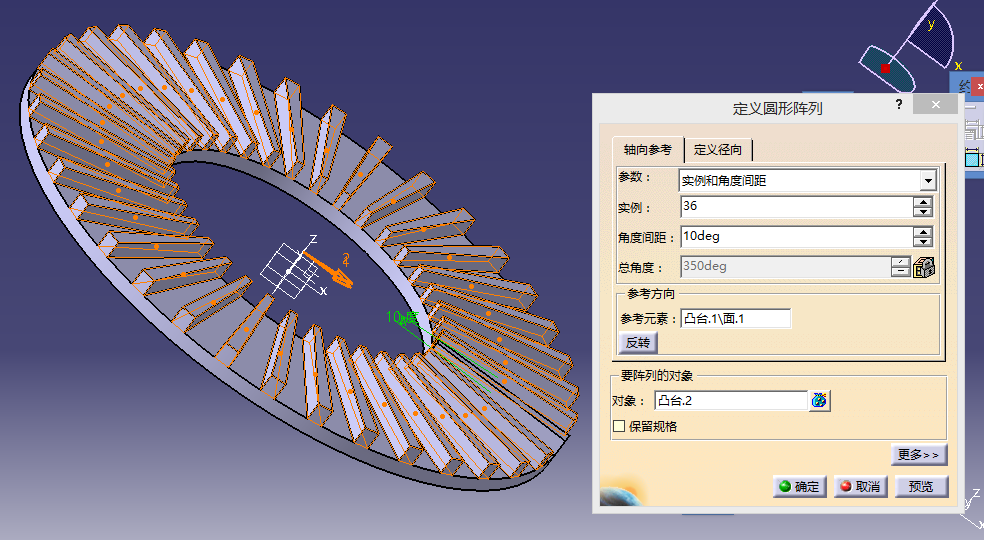Click the red handle on the 3D compass

[885, 68]
